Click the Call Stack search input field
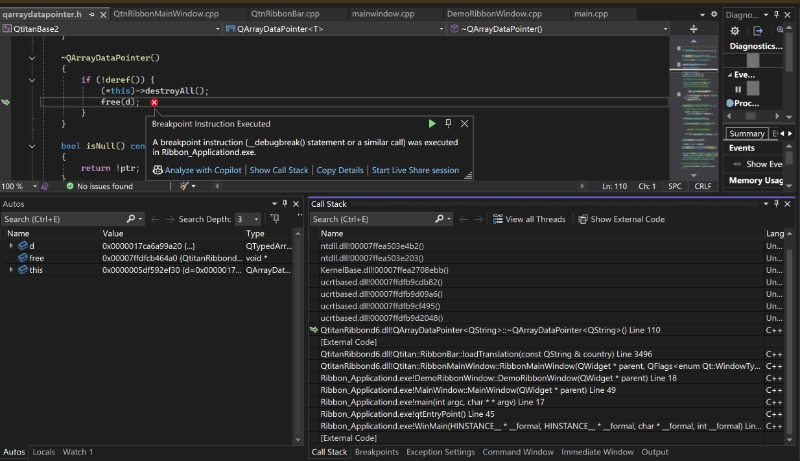 (x=372, y=219)
